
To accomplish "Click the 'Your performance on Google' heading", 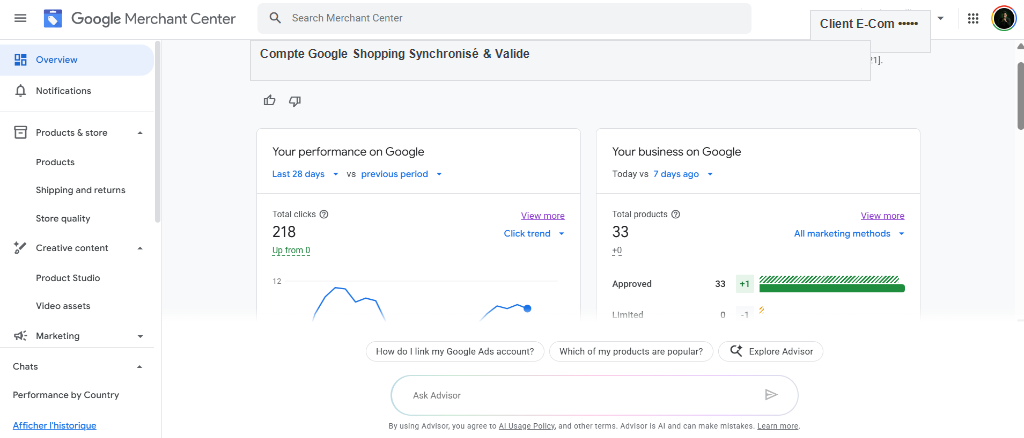I will coord(348,151).
